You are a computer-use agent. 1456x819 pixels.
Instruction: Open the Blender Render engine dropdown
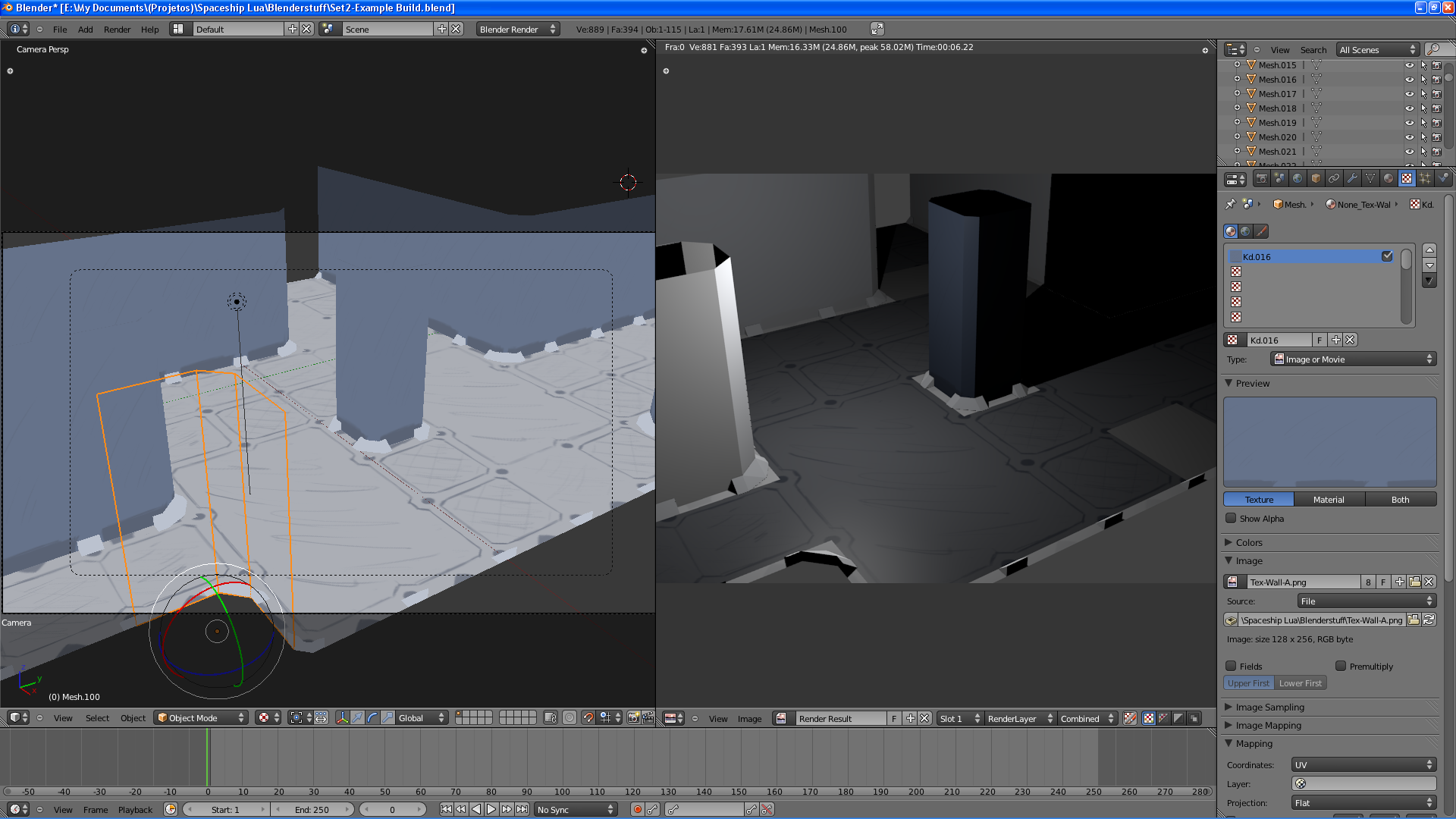pos(517,30)
